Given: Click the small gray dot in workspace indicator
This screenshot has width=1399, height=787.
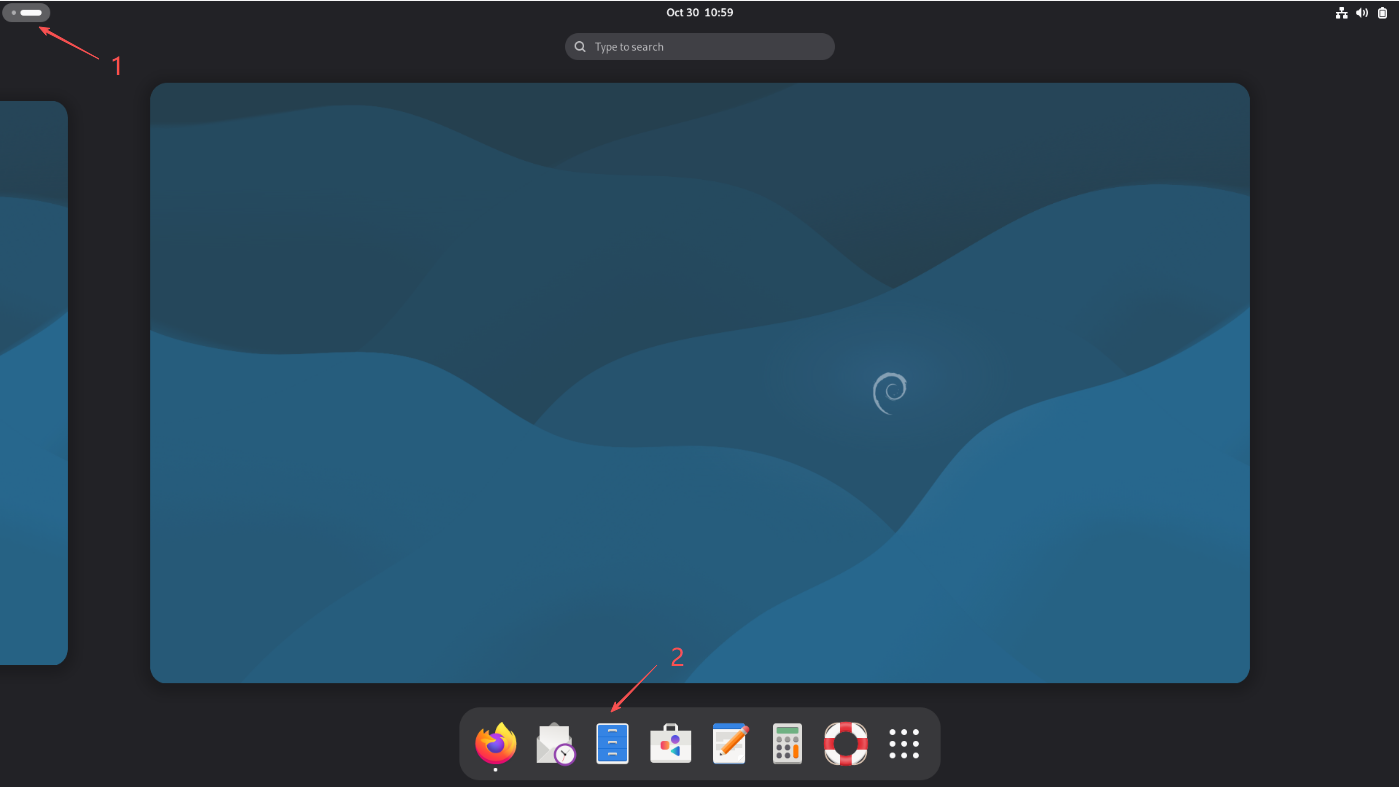Looking at the screenshot, I should [13, 13].
